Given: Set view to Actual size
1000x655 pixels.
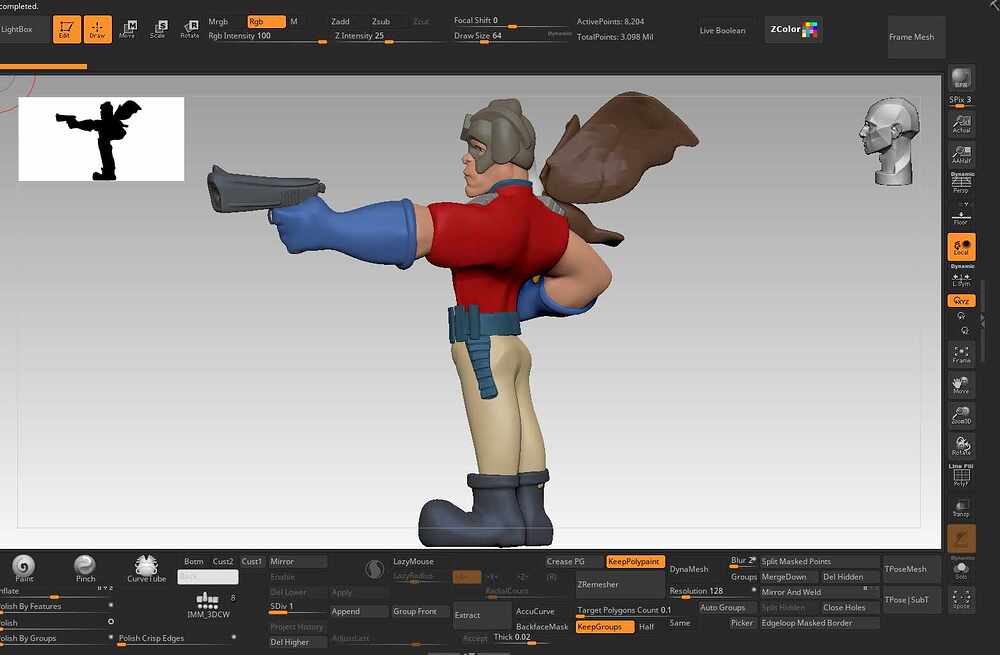Looking at the screenshot, I should pyautogui.click(x=961, y=124).
